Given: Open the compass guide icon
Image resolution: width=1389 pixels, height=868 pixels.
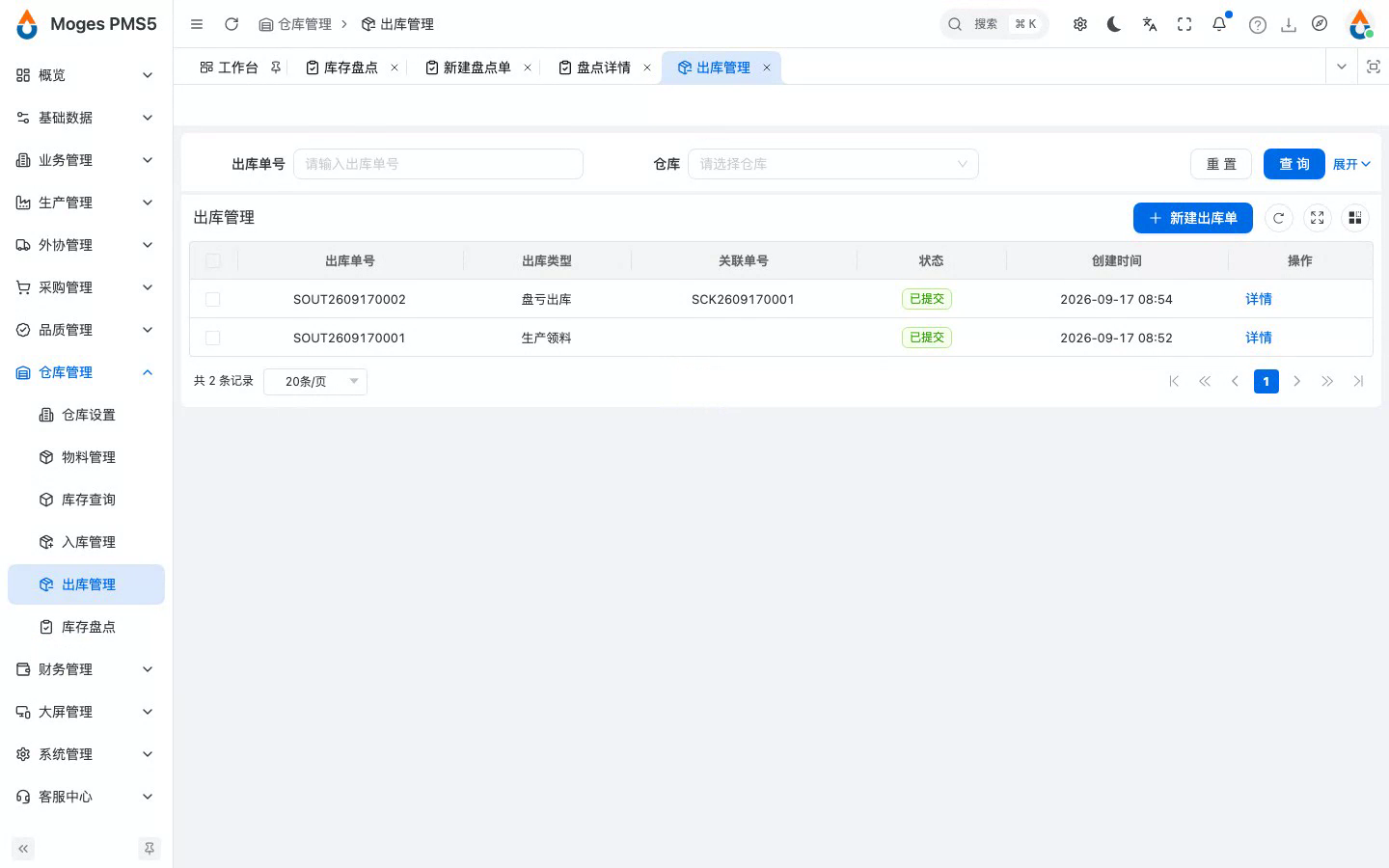Looking at the screenshot, I should point(1320,24).
